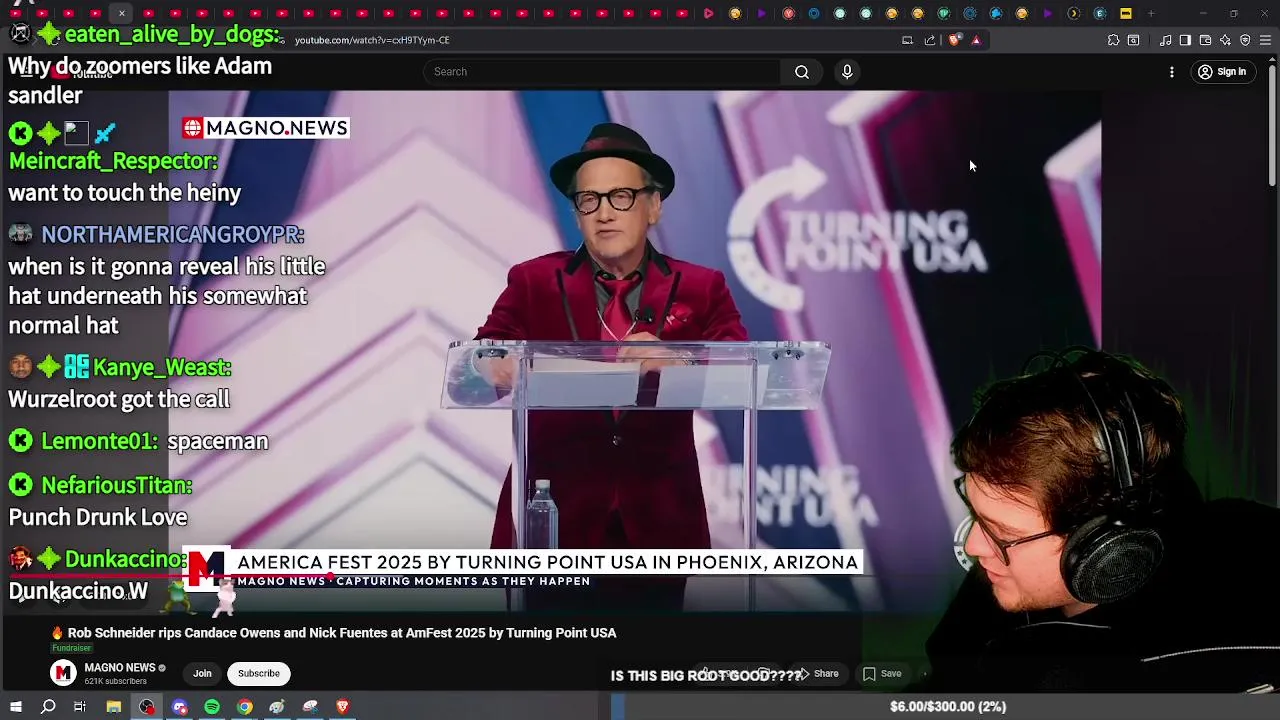Click 'Wurzelroot got the call' chat message
1280x720 pixels.
tap(119, 399)
